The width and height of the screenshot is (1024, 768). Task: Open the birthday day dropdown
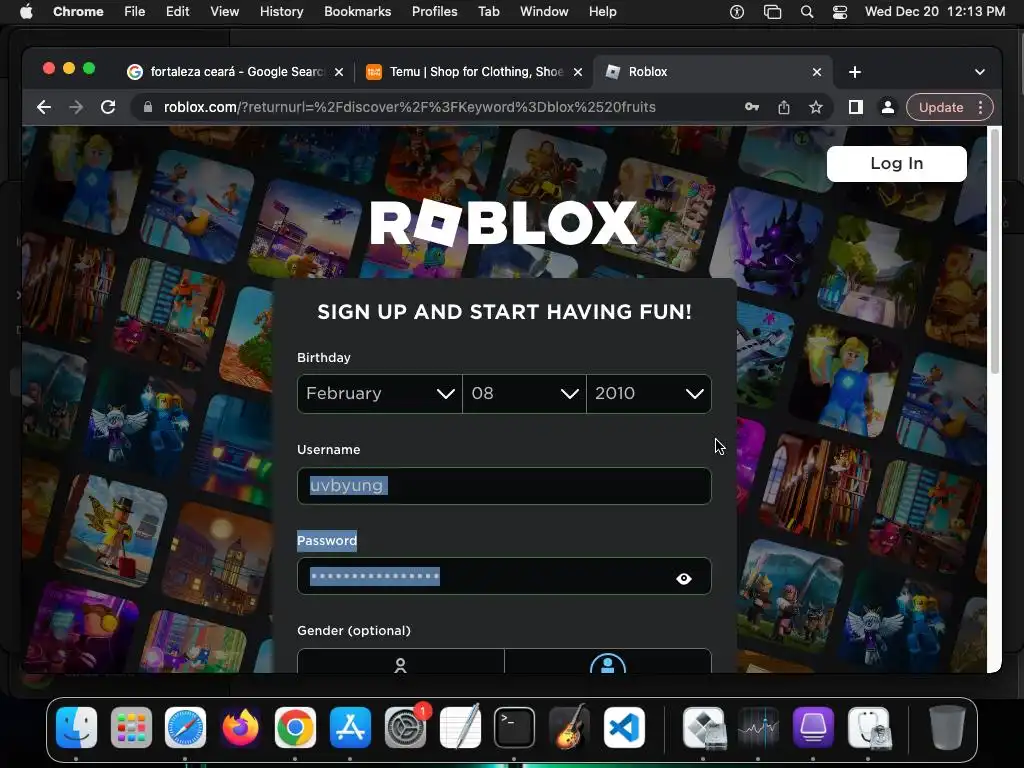pyautogui.click(x=524, y=393)
